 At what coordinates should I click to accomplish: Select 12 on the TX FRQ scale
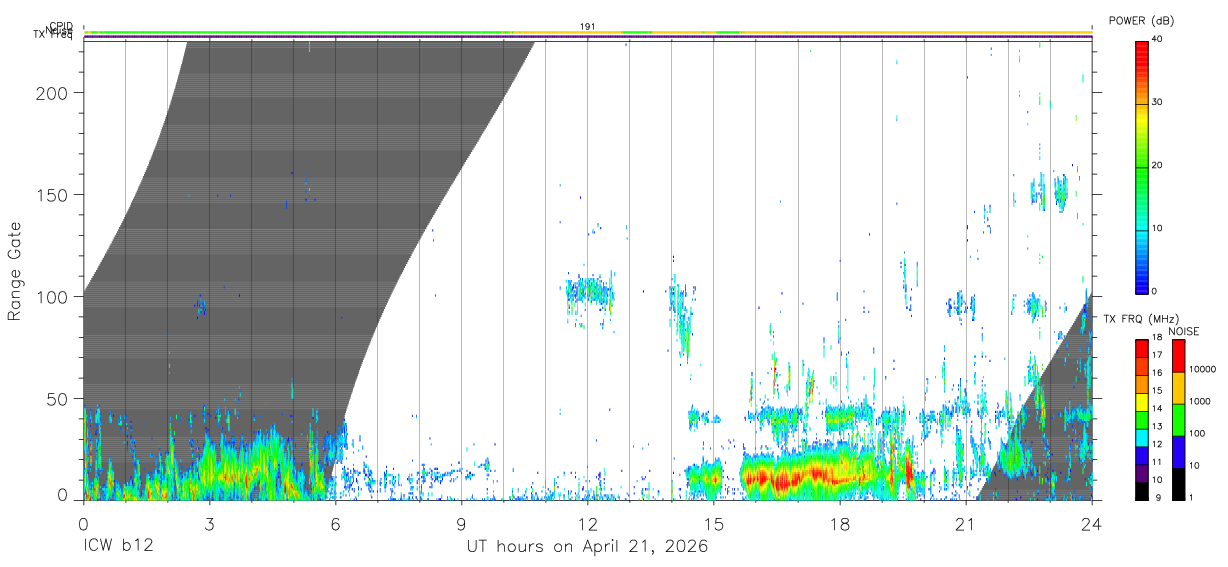[x=1156, y=444]
